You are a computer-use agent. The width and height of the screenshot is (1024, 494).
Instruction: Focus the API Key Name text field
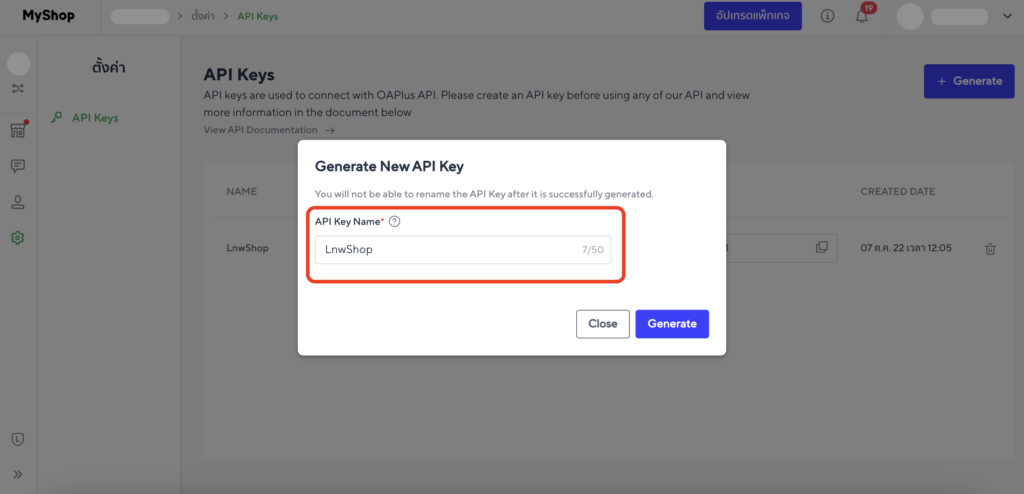click(445, 250)
